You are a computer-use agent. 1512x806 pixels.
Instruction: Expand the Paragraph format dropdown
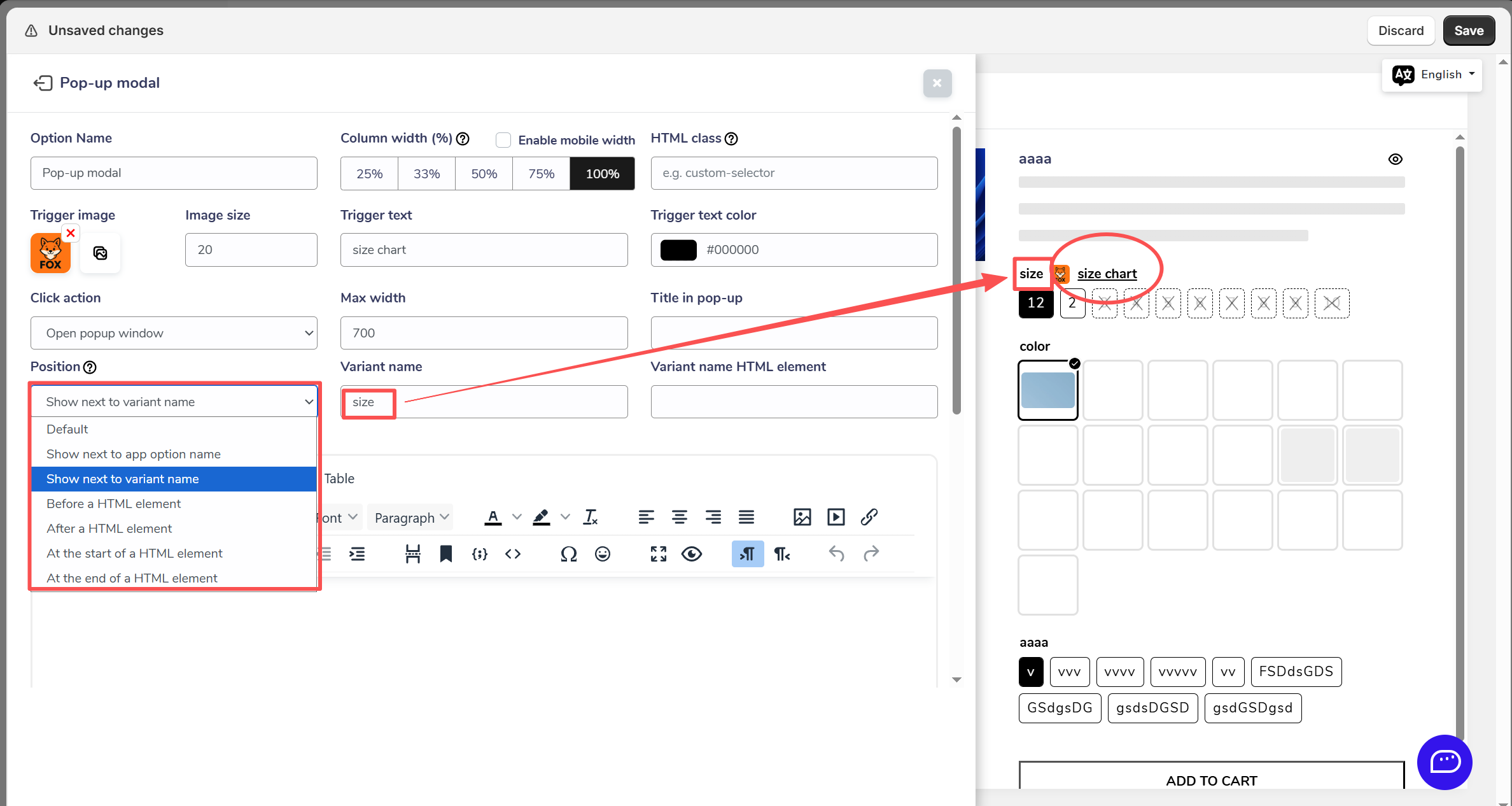(x=410, y=518)
